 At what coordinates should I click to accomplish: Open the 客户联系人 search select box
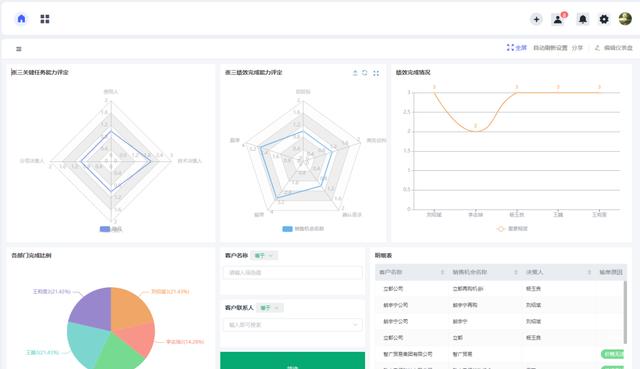(x=293, y=325)
